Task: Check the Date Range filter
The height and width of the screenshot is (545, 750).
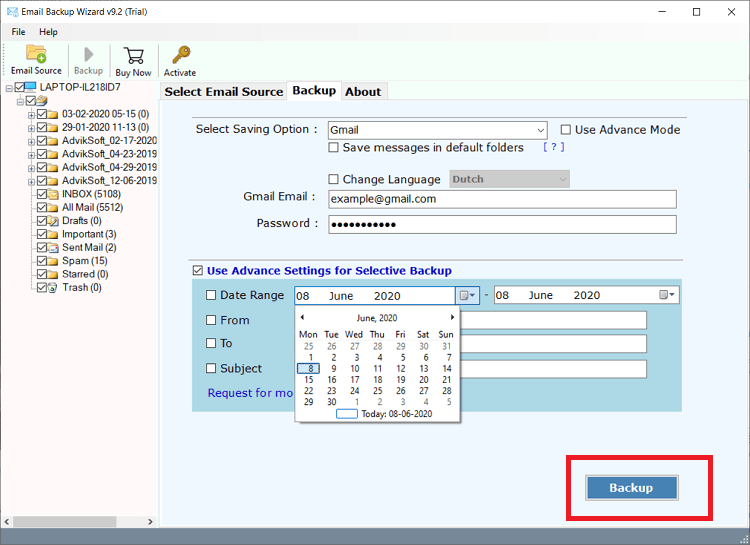Action: [x=211, y=295]
